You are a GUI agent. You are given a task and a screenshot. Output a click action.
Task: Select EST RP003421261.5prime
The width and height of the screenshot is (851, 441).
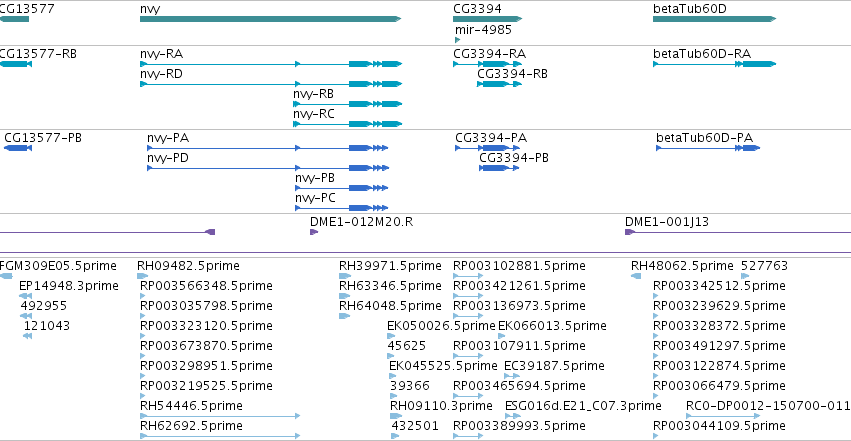click(x=468, y=296)
